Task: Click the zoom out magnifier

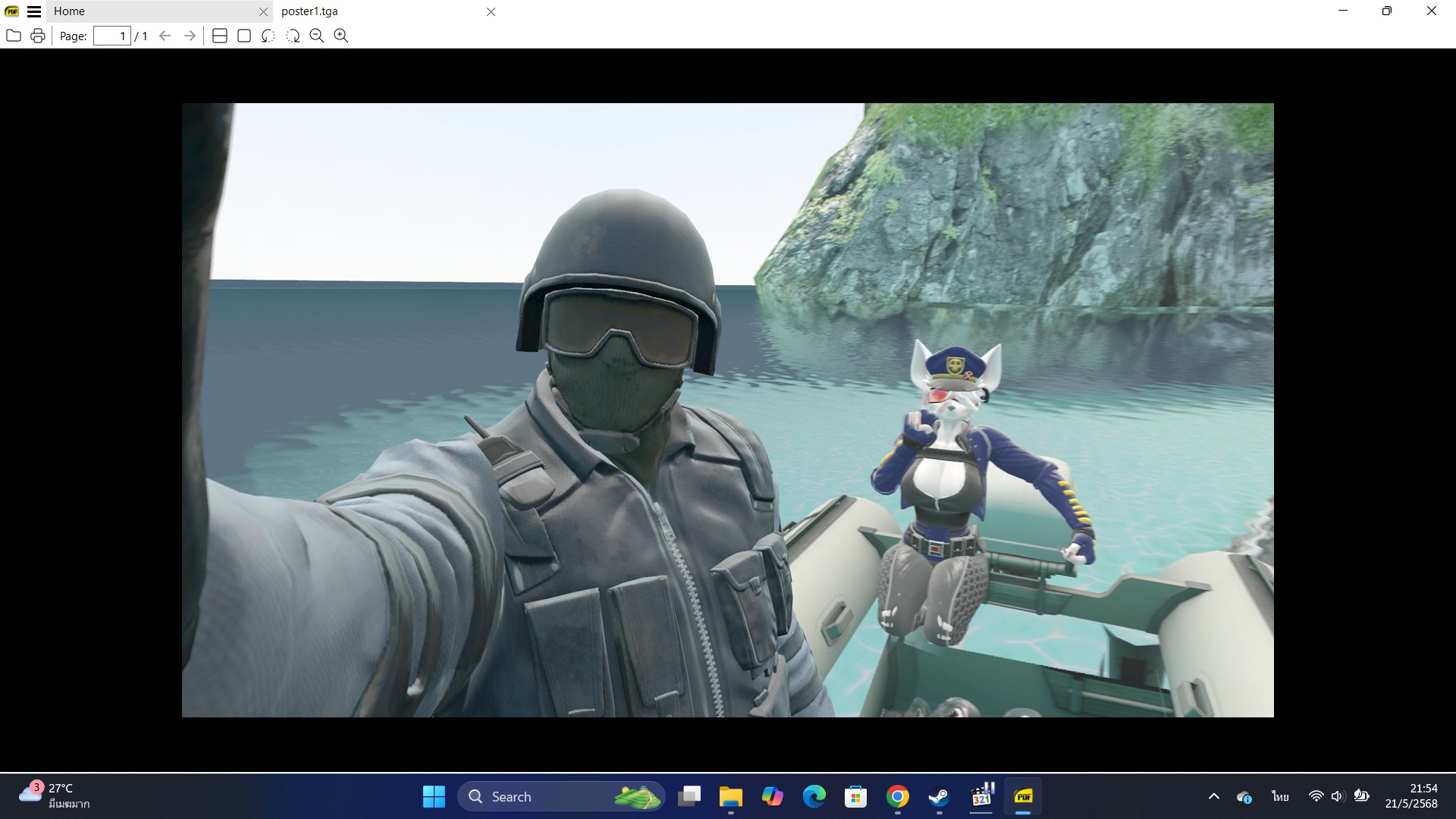Action: [x=317, y=36]
